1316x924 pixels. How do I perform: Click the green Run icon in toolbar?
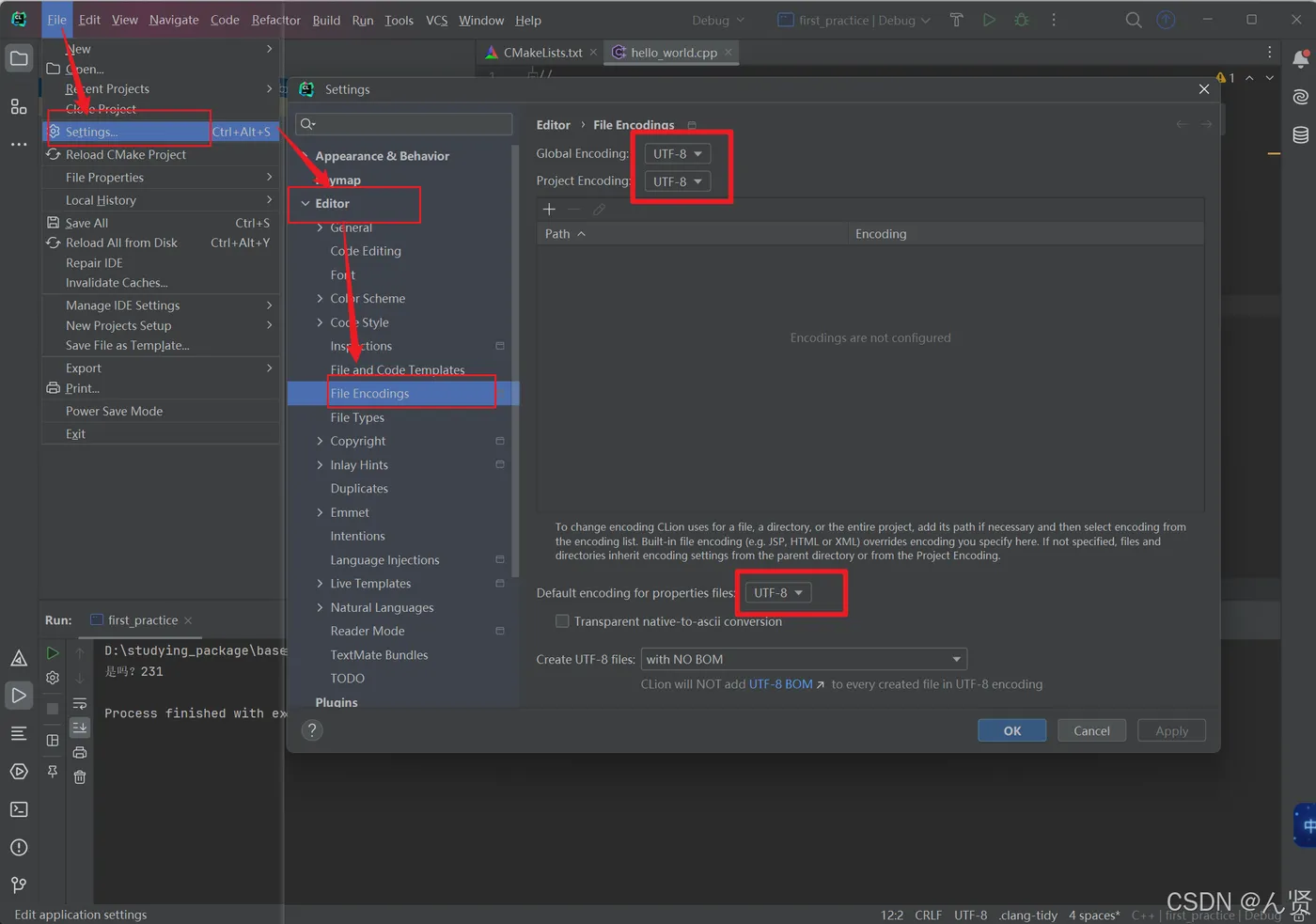point(989,20)
